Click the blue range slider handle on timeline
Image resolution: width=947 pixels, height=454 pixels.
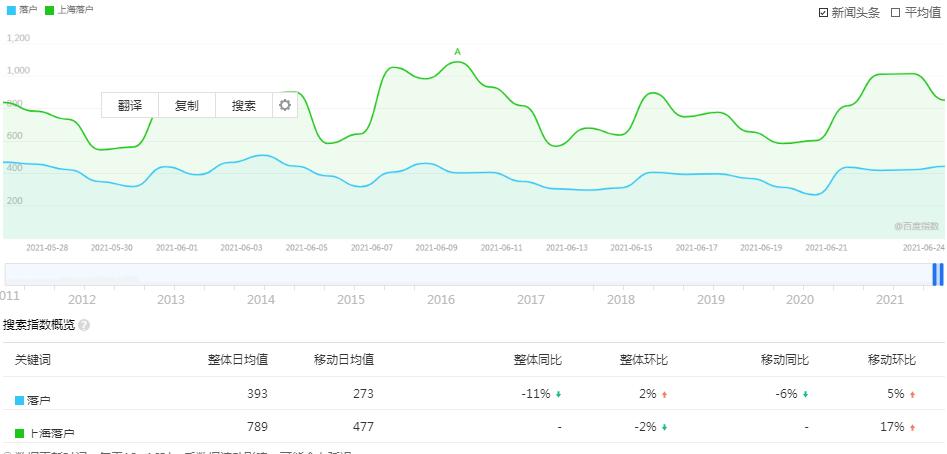(937, 274)
